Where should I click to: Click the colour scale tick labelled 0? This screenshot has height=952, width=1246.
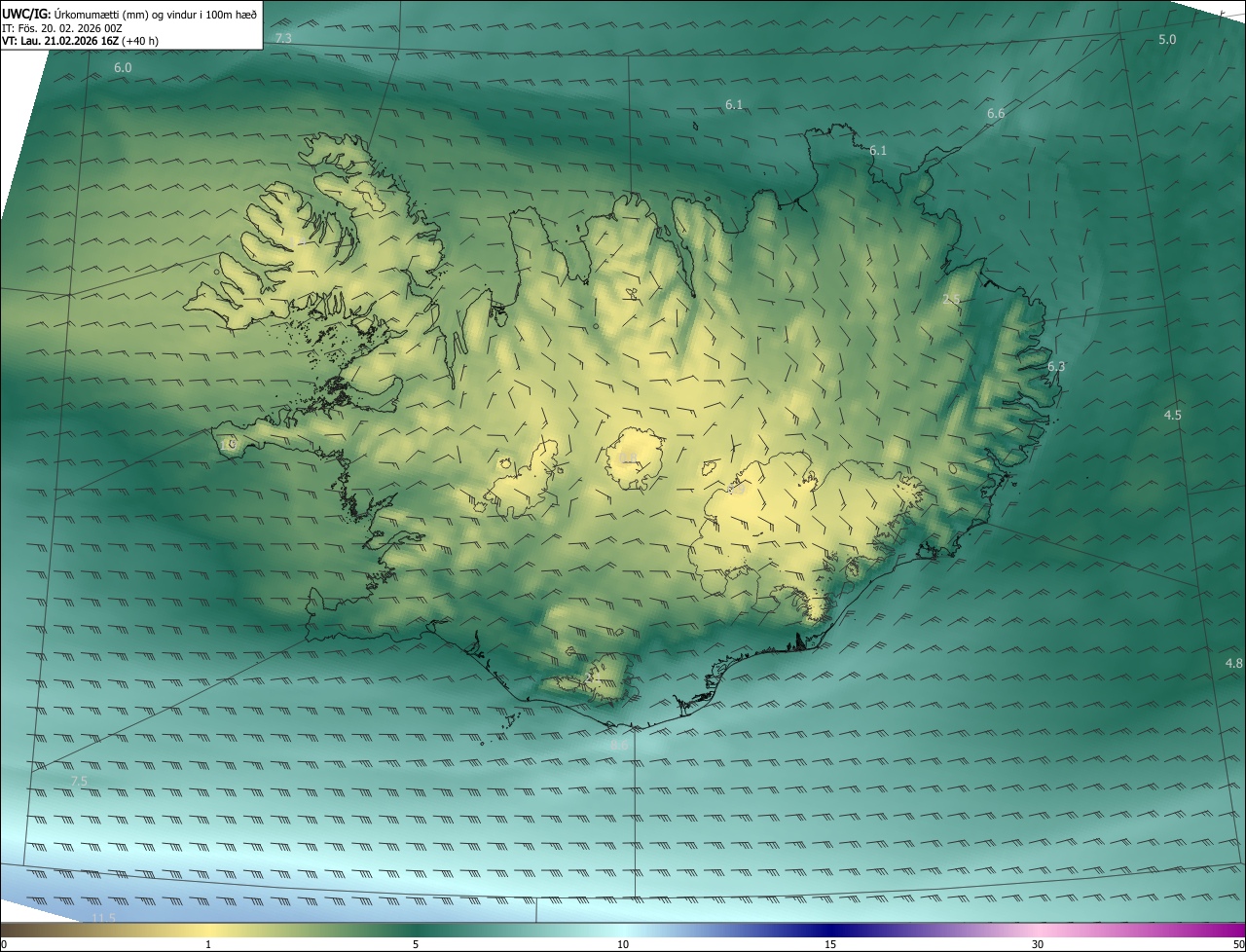pos(3,945)
